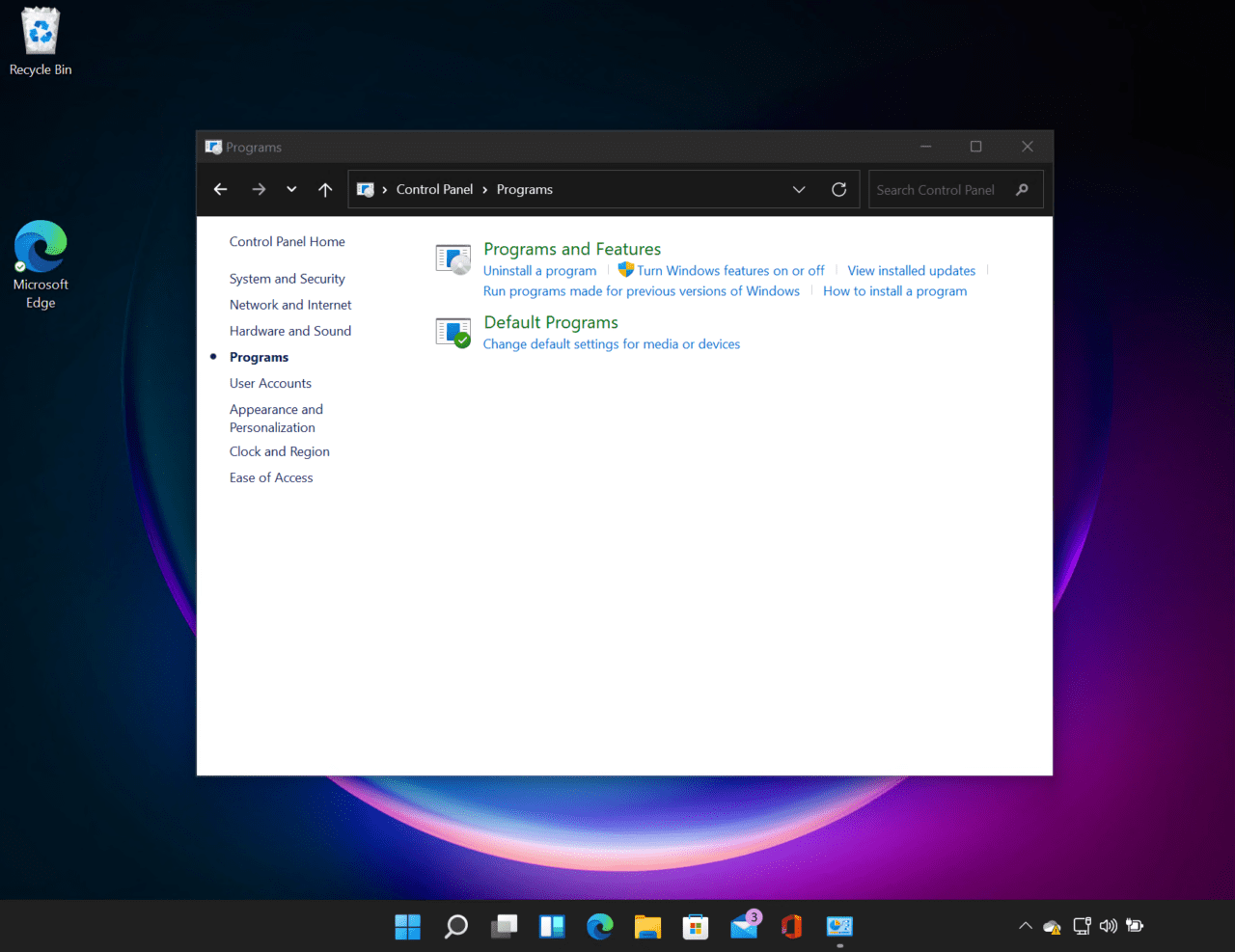Open System and Security from the sidebar
The height and width of the screenshot is (952, 1235).
click(287, 278)
